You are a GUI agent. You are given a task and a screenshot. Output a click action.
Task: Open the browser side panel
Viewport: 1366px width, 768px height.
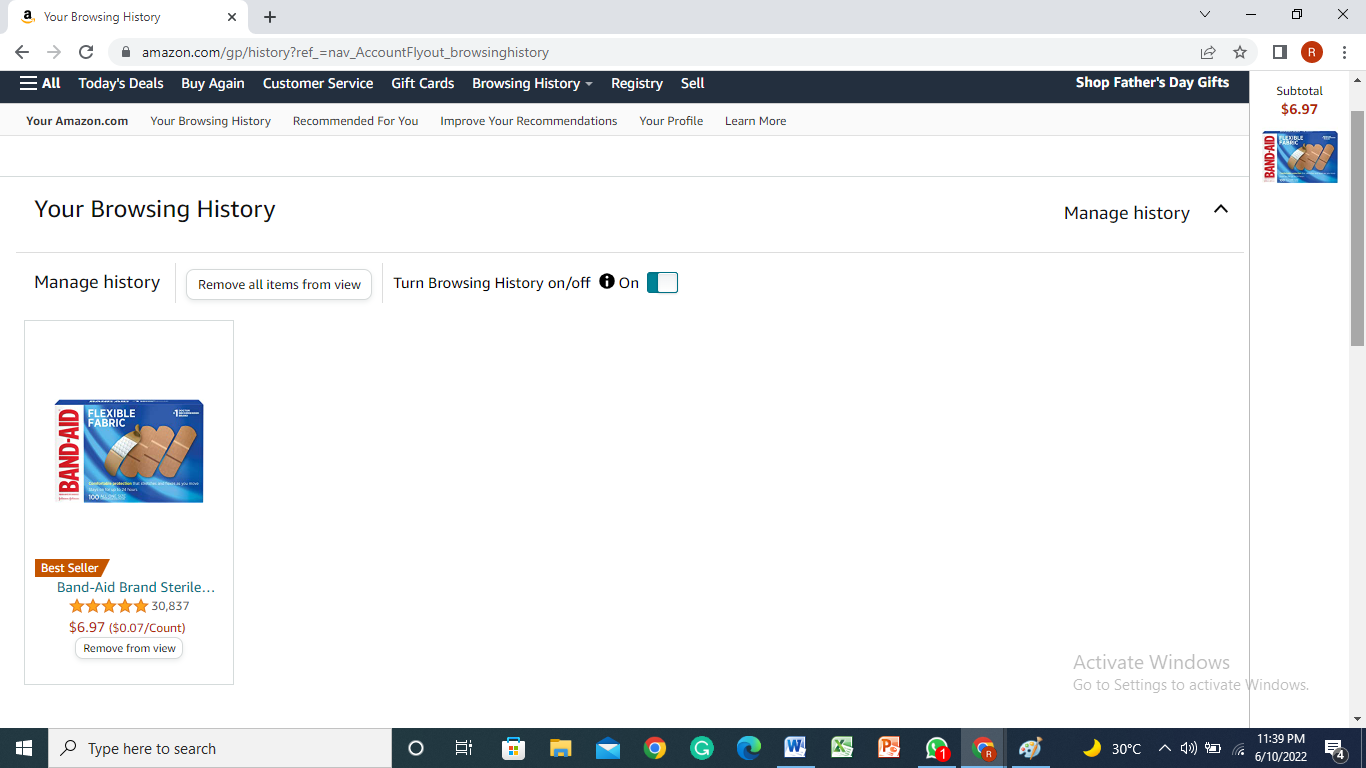(1279, 52)
